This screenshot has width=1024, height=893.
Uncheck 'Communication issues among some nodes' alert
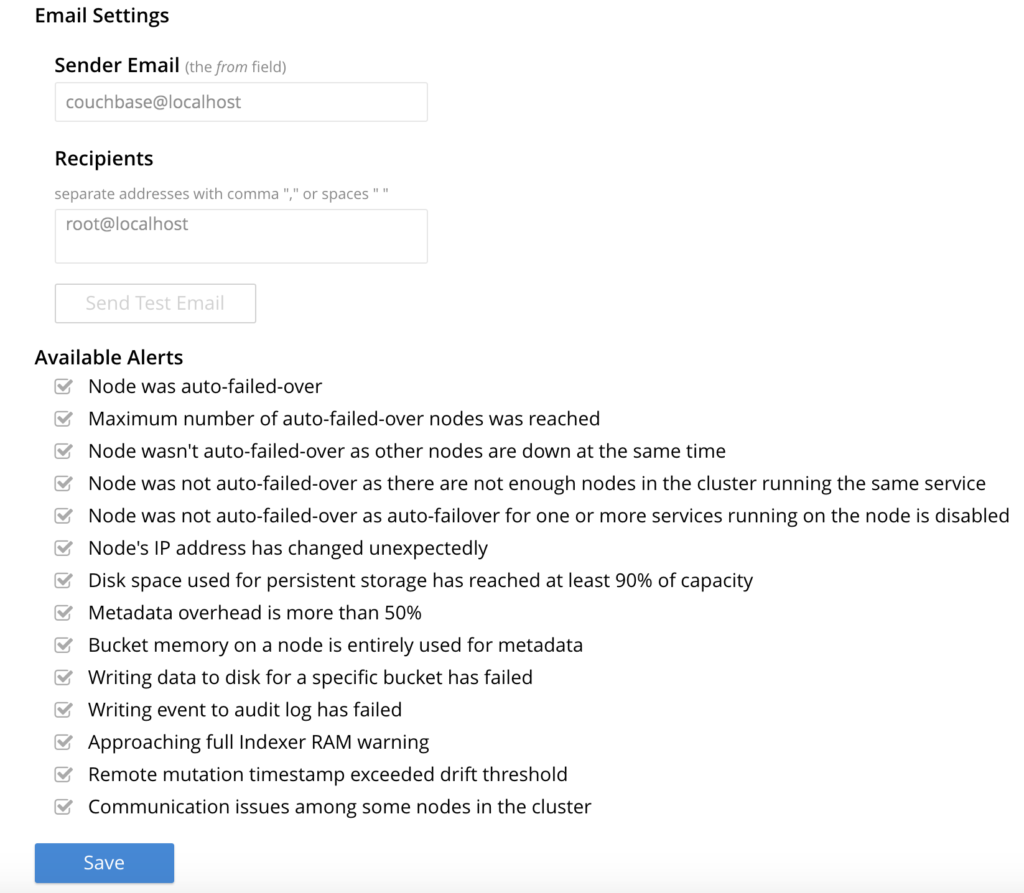coord(63,806)
